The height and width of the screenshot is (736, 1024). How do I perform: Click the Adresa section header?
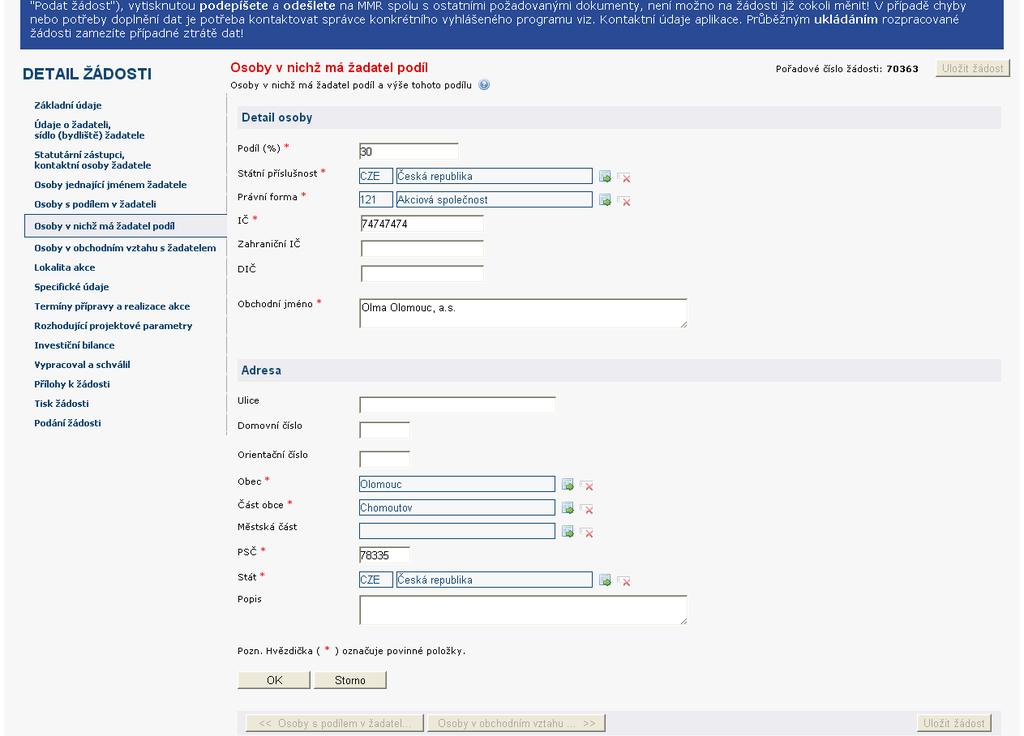(x=619, y=370)
